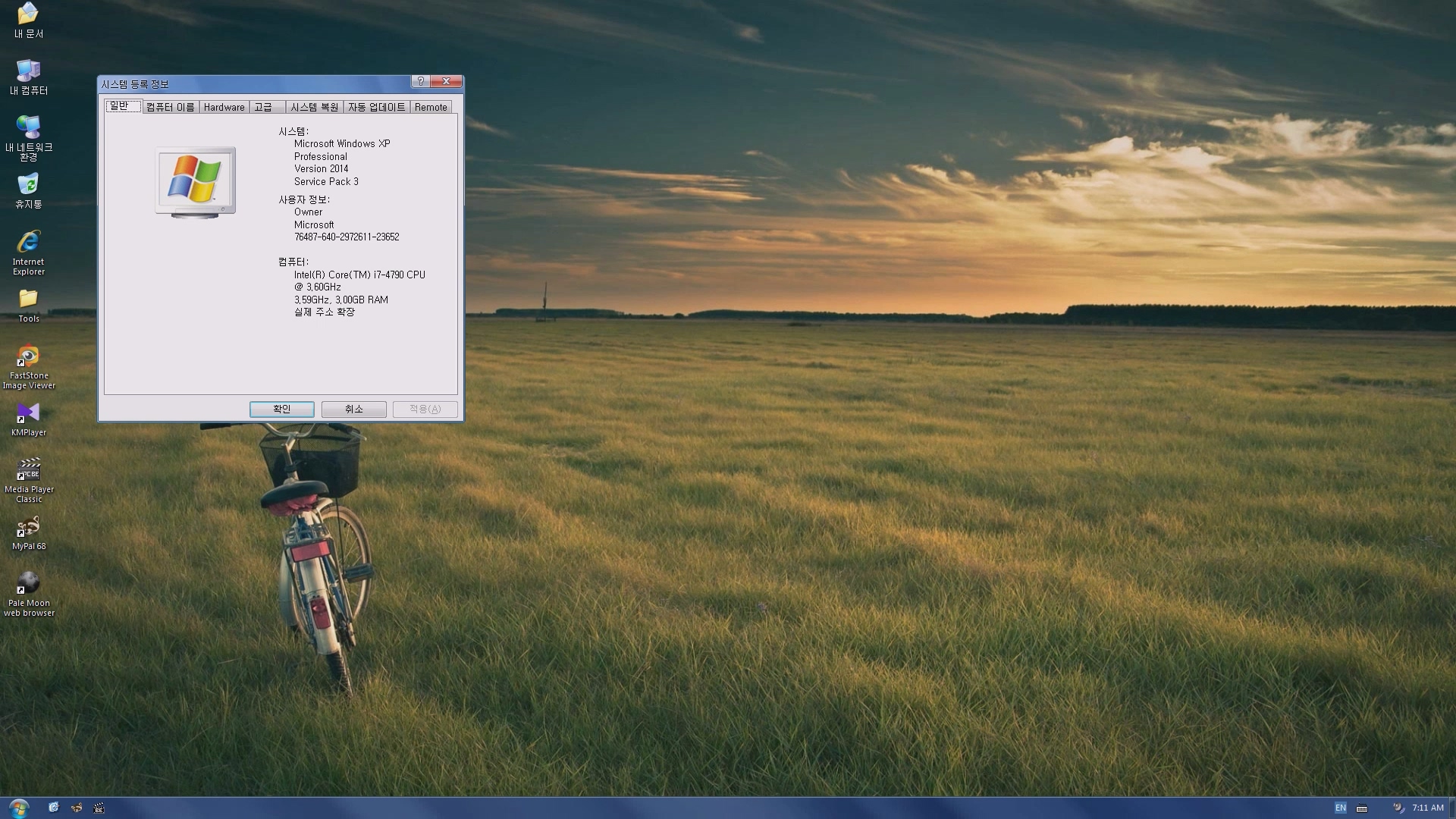The width and height of the screenshot is (1456, 819).
Task: Go to the 자동 업데이트 tab
Action: 376,107
